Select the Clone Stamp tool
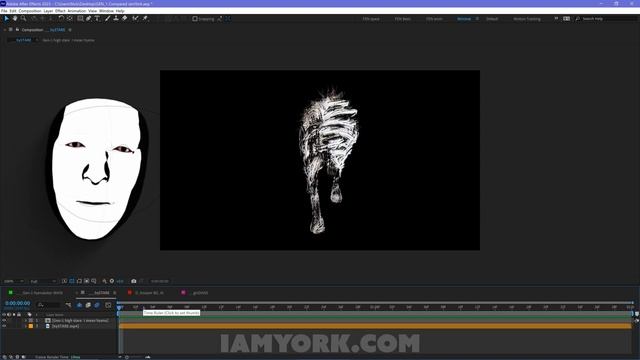 [x=116, y=18]
